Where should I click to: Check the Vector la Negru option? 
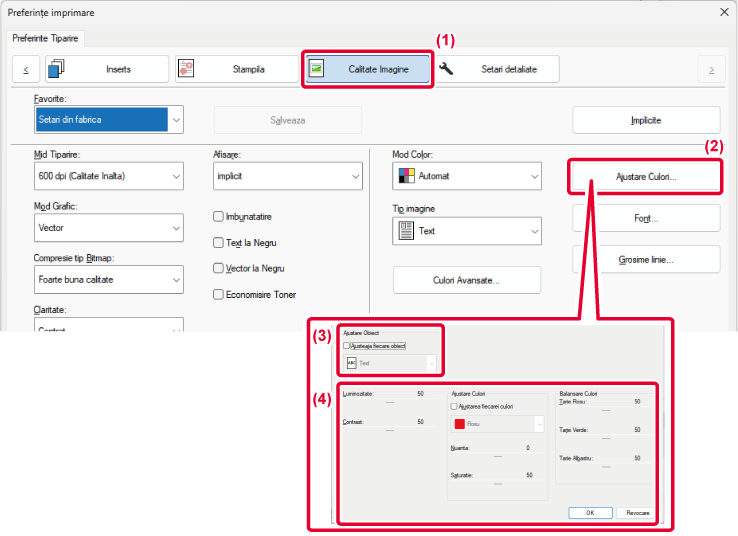pyautogui.click(x=219, y=268)
